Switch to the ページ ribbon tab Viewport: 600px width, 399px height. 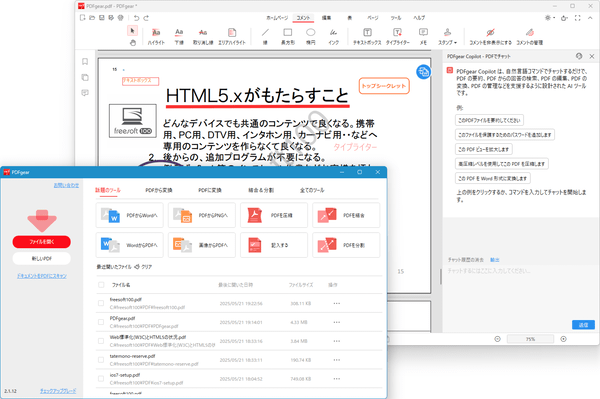click(x=373, y=18)
